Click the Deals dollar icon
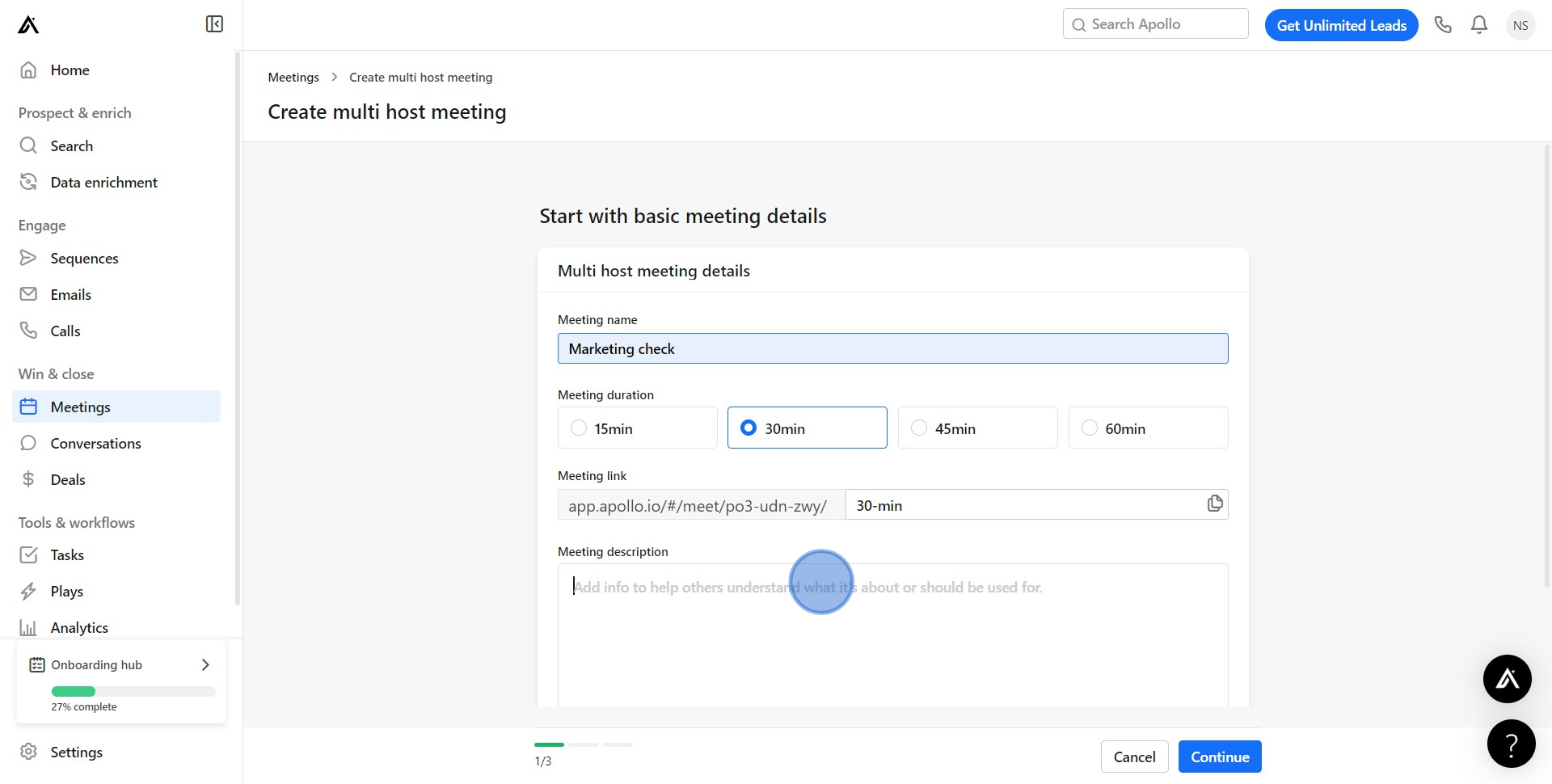Viewport: 1552px width, 784px height. tap(28, 479)
